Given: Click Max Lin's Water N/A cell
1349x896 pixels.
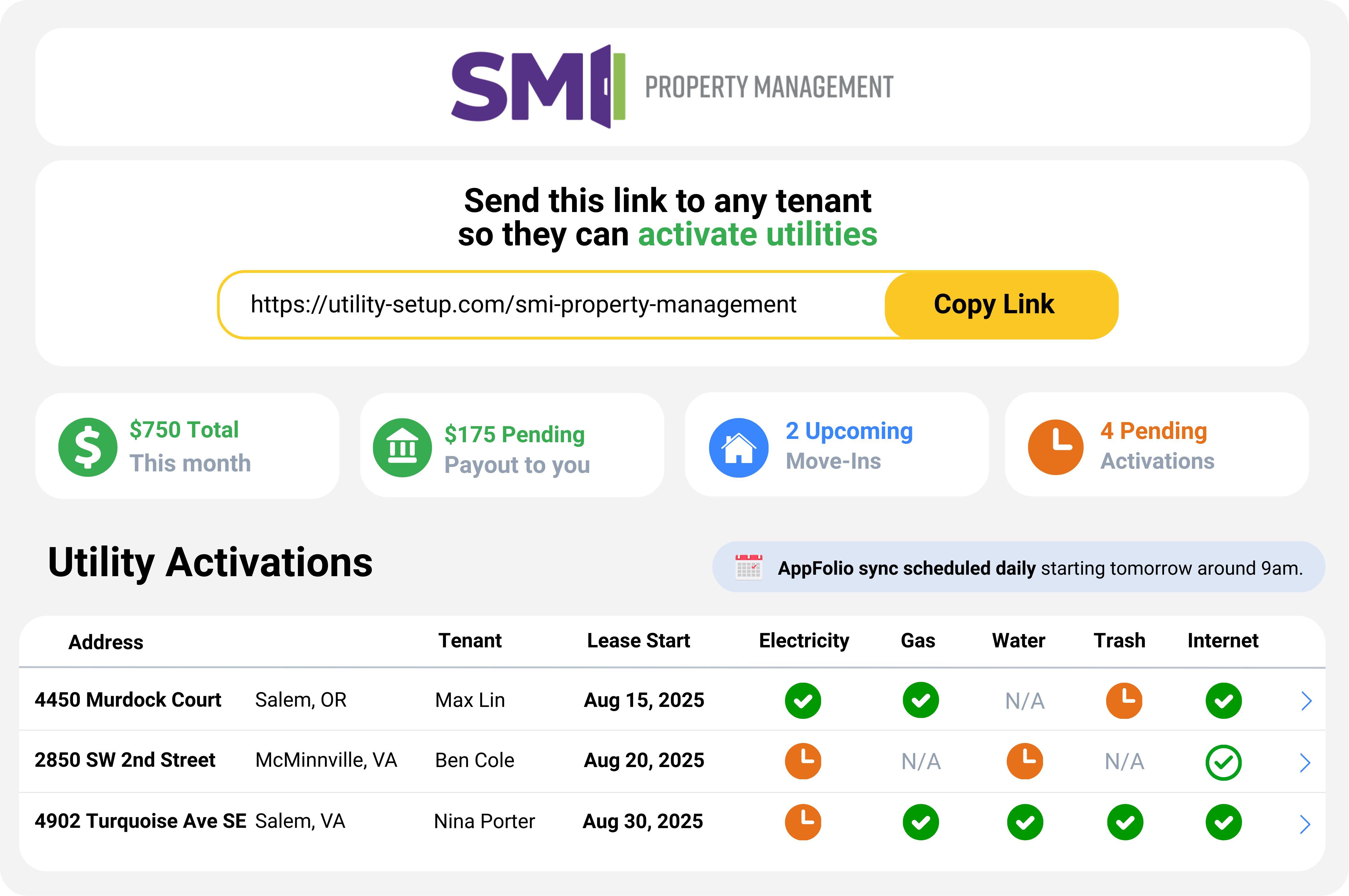Looking at the screenshot, I should tap(1025, 701).
